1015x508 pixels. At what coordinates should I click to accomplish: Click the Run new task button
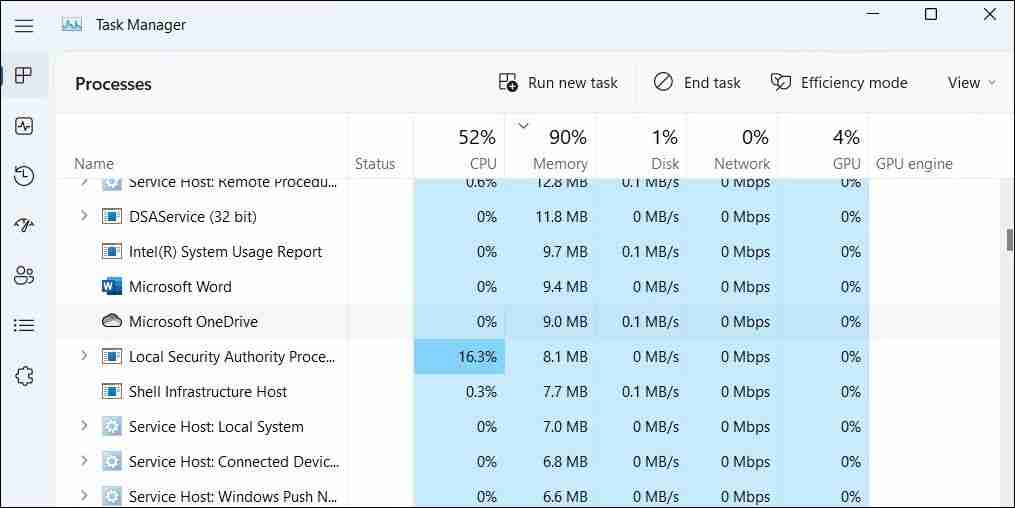coord(558,83)
